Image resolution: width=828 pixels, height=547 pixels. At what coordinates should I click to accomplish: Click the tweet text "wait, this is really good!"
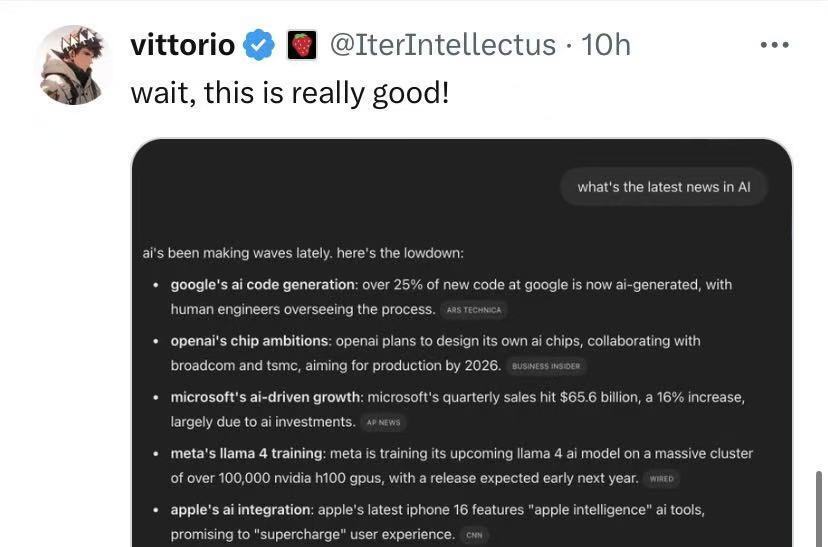coord(289,93)
